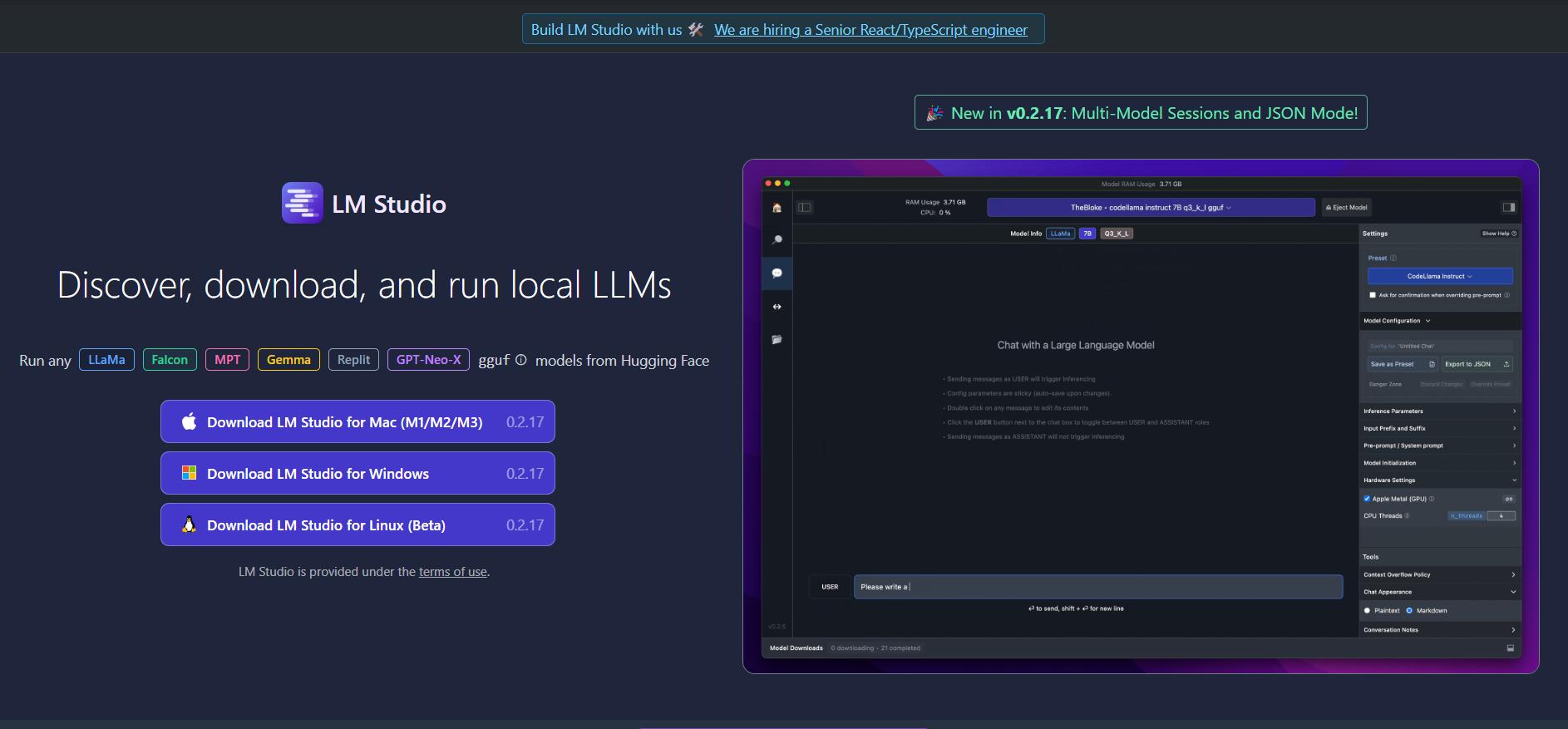Click the Home icon in app sidebar
This screenshot has height=729, width=1568.
[777, 208]
